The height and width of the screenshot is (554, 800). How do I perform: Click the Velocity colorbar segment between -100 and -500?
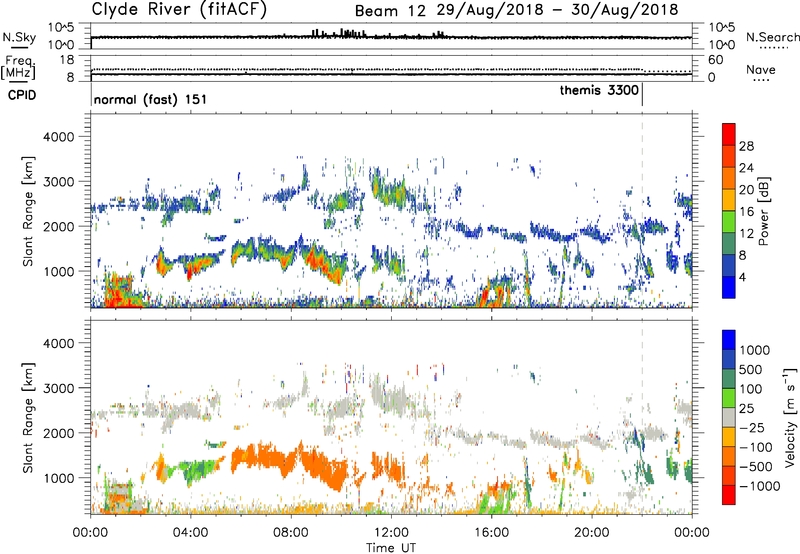click(729, 456)
